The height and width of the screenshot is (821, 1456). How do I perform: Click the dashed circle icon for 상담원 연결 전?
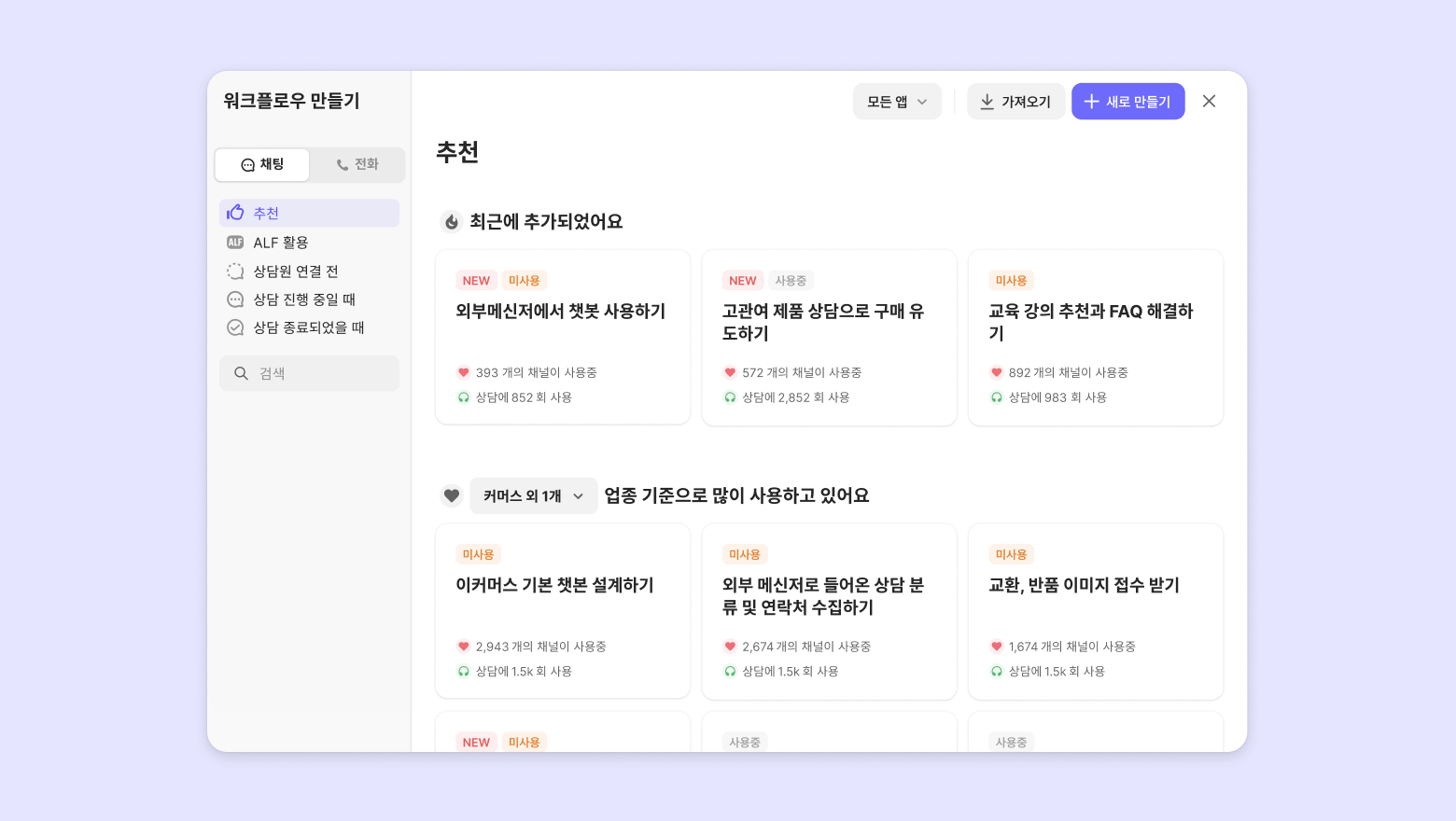235,271
